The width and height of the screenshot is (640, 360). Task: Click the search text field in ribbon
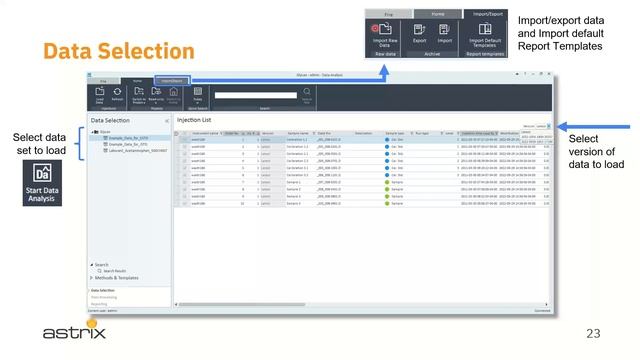[x=256, y=95]
